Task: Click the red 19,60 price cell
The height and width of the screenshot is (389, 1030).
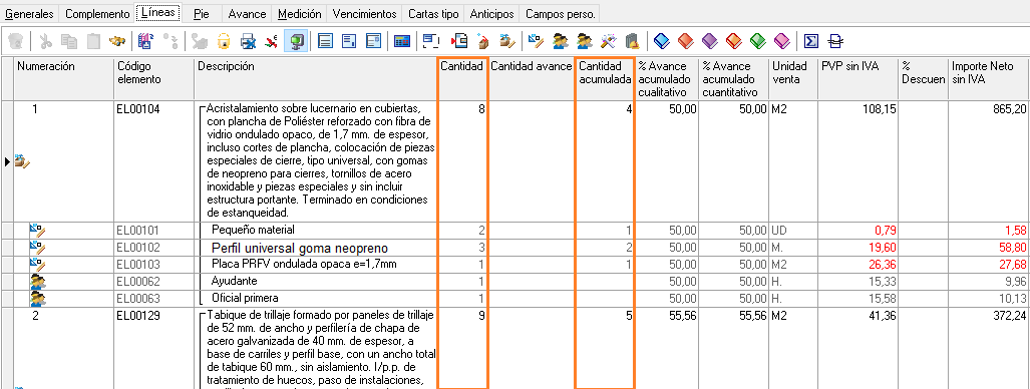Action: [858, 248]
